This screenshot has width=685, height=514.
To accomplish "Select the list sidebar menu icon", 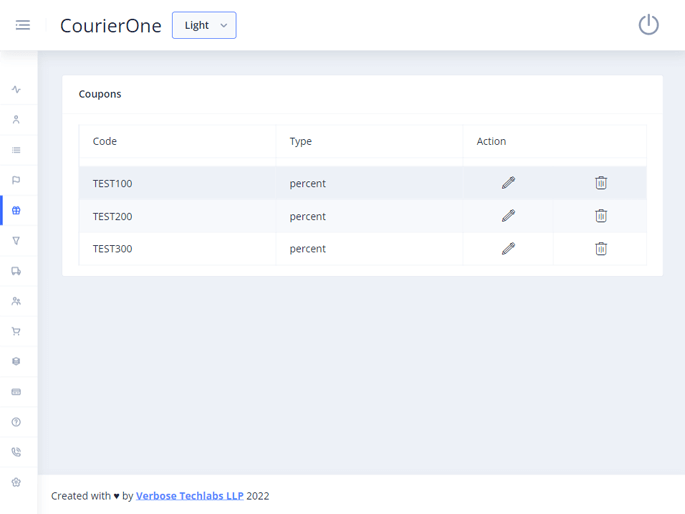I will coord(16,150).
